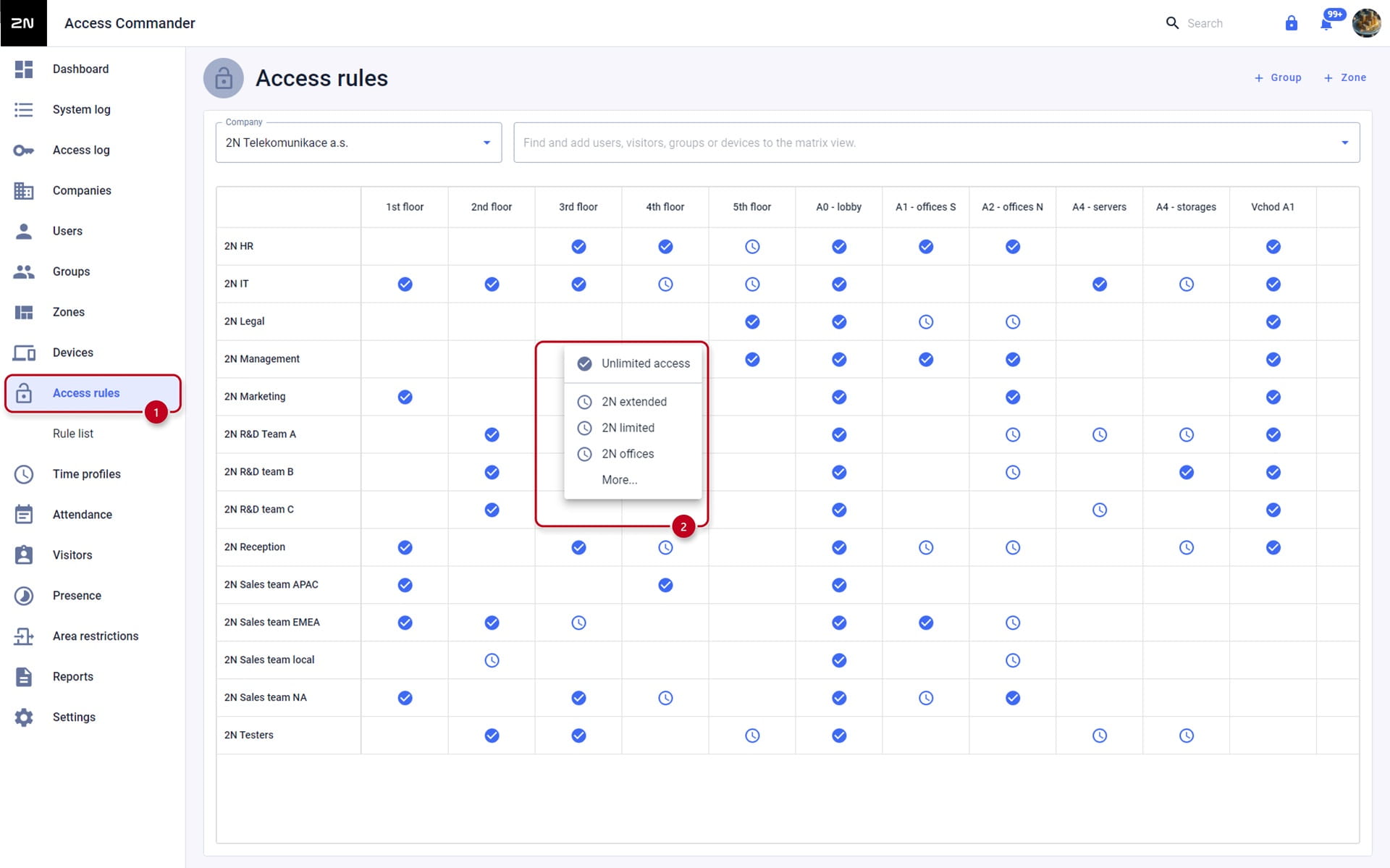
Task: Toggle 2N HR access to 3rd floor
Action: pos(578,247)
